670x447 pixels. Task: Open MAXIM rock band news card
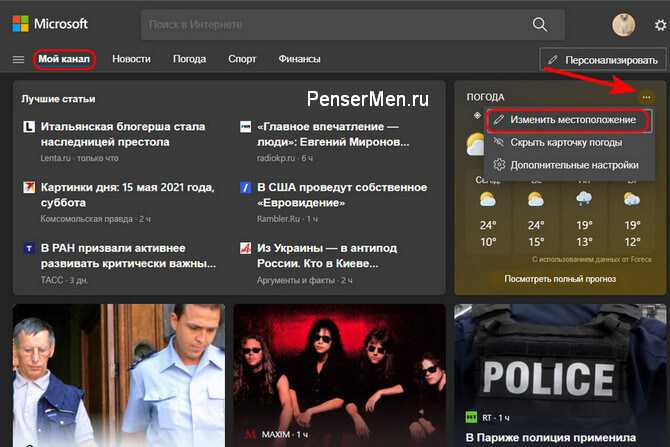point(339,376)
